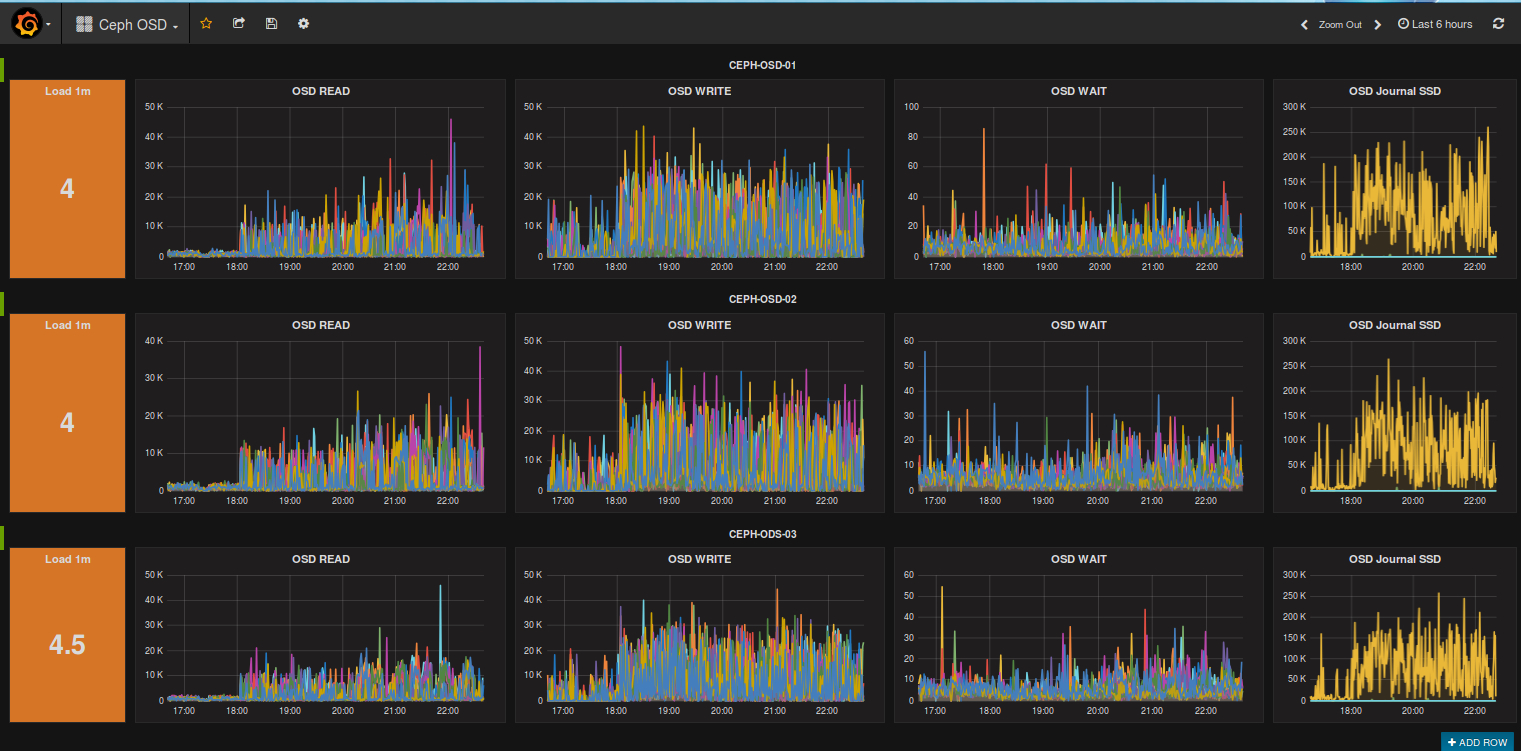This screenshot has height=751, width=1521.
Task: Click inside CEPH-ODS-03 OSD Journal SSD graph
Action: [x=1403, y=637]
